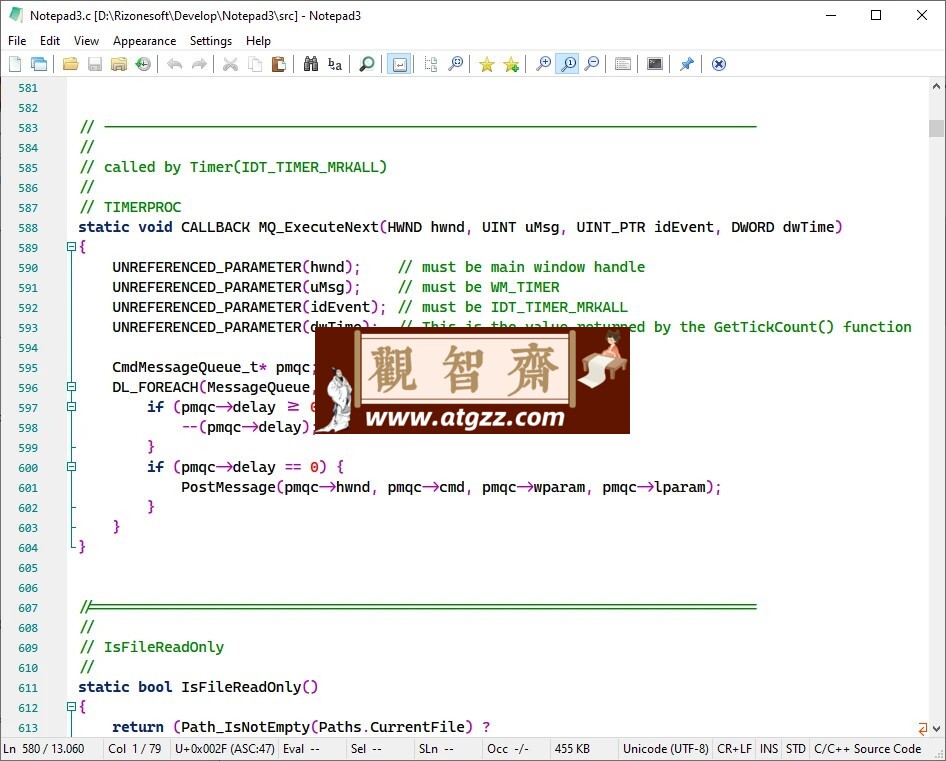The image size is (946, 761).
Task: Click the scroll up arrow
Action: (x=936, y=86)
